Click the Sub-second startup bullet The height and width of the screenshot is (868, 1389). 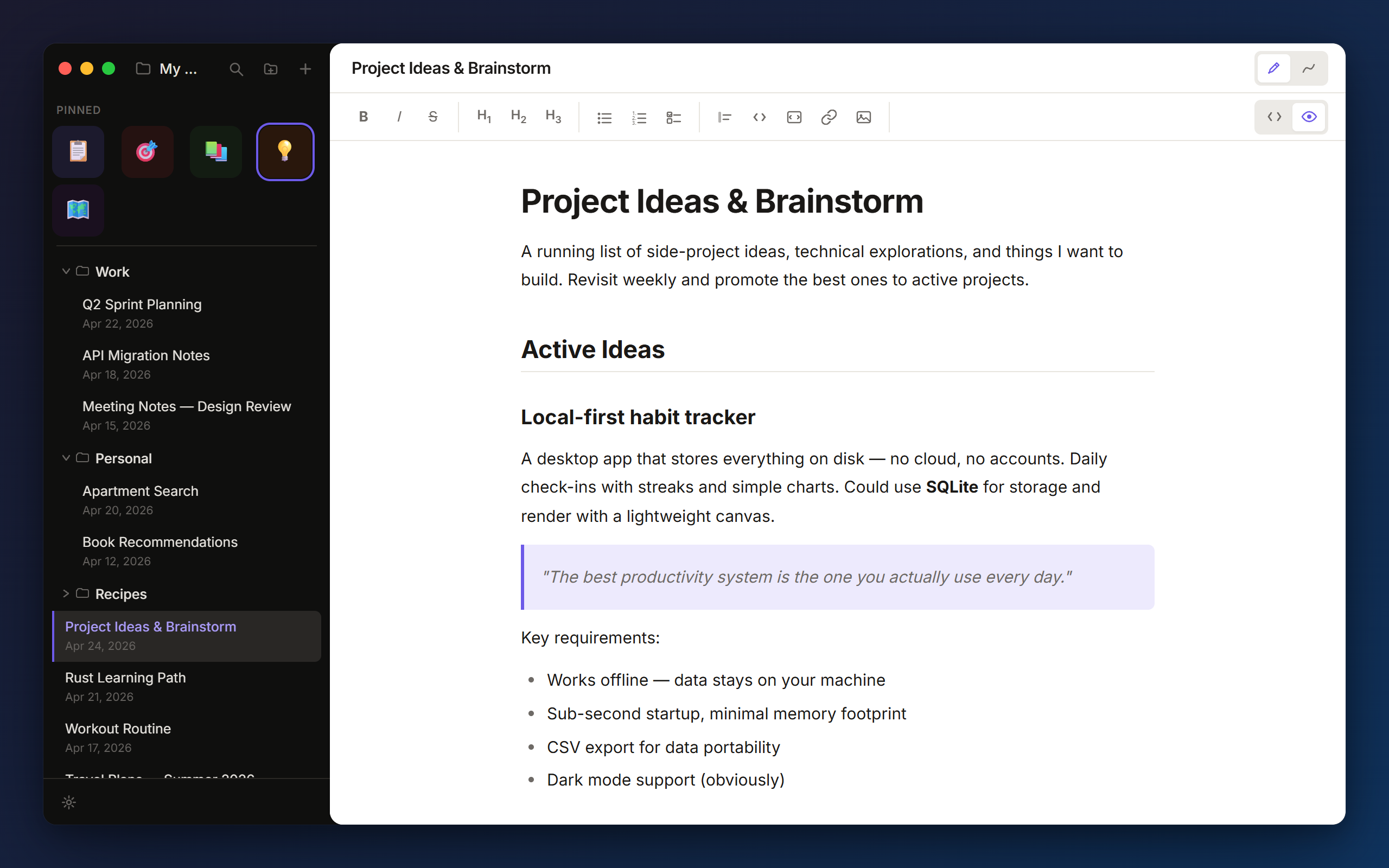pyautogui.click(x=726, y=713)
